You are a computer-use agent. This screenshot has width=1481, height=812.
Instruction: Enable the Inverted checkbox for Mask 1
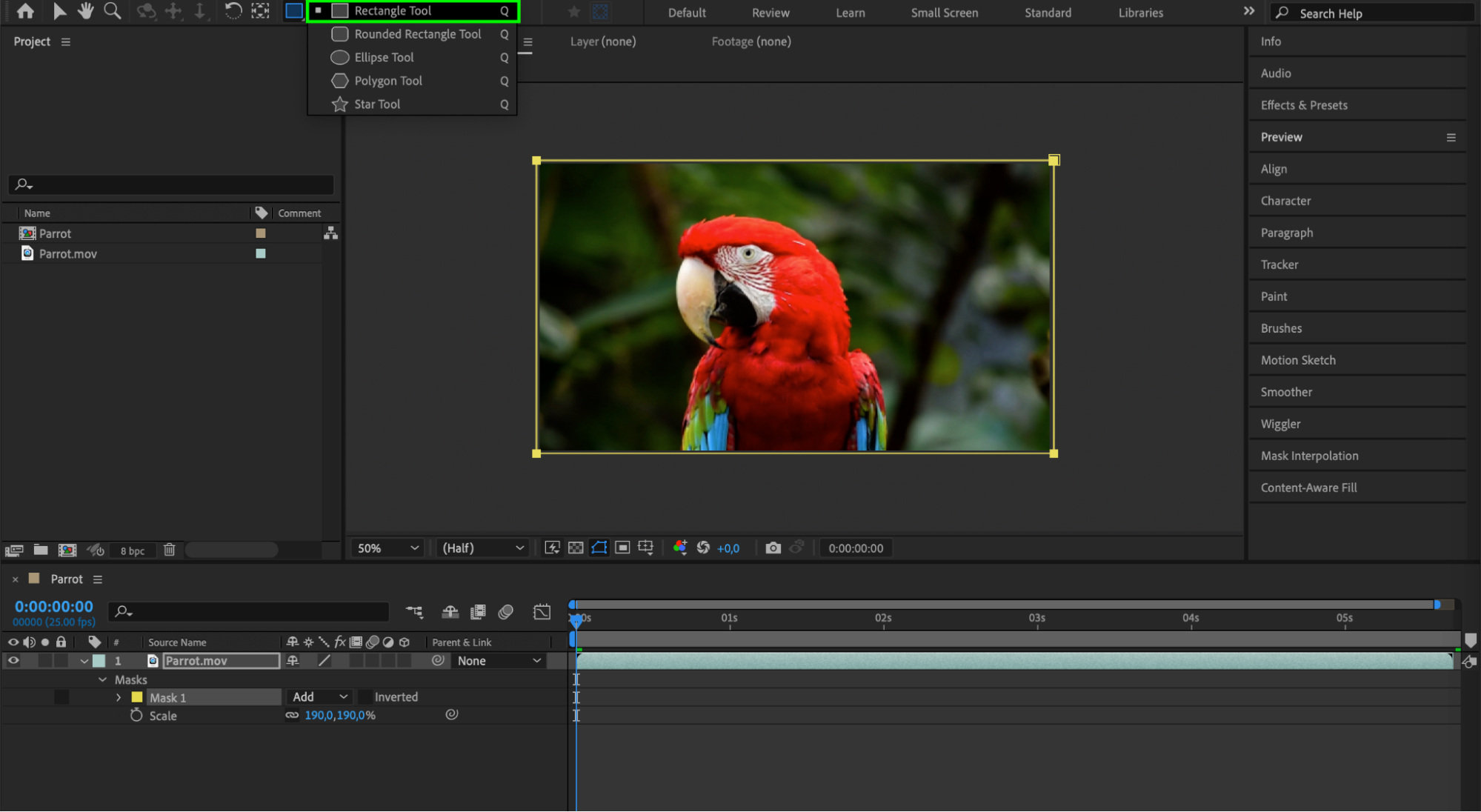pyautogui.click(x=365, y=697)
